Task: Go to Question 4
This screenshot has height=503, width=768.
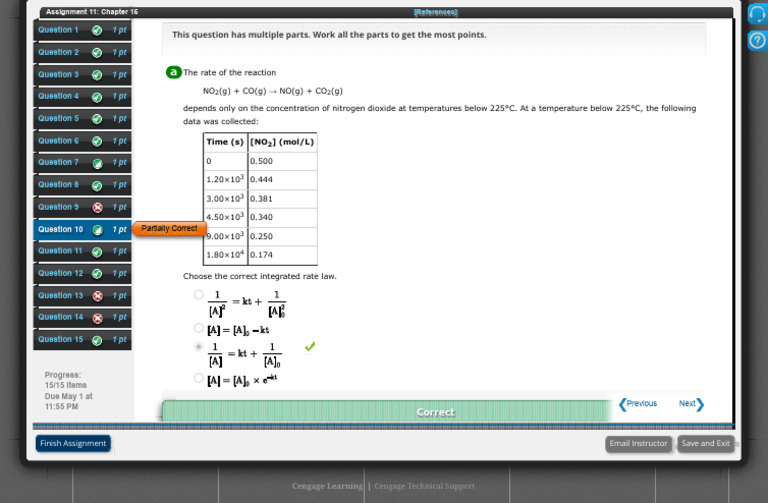Action: pyautogui.click(x=82, y=96)
